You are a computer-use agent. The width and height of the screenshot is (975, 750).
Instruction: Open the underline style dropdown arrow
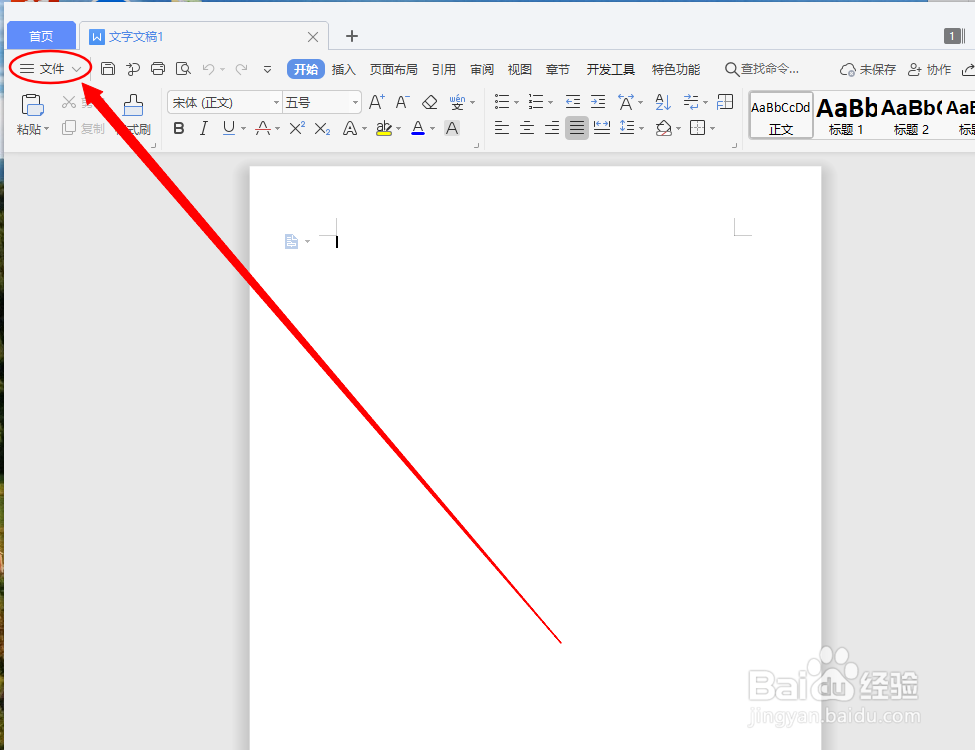(x=243, y=129)
